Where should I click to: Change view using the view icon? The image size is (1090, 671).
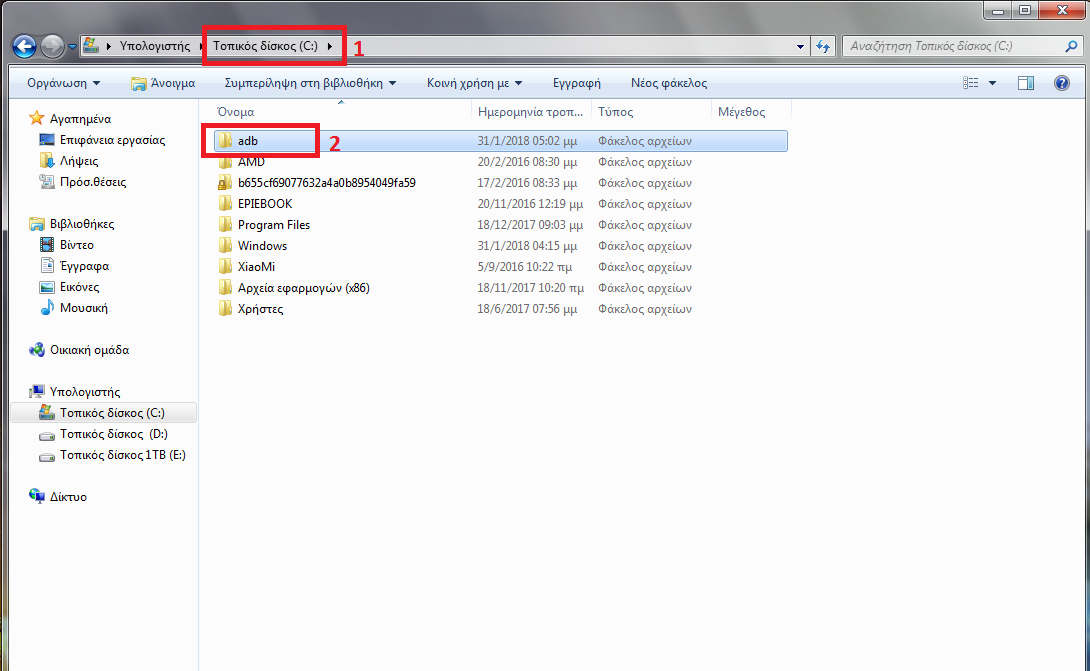coord(970,83)
